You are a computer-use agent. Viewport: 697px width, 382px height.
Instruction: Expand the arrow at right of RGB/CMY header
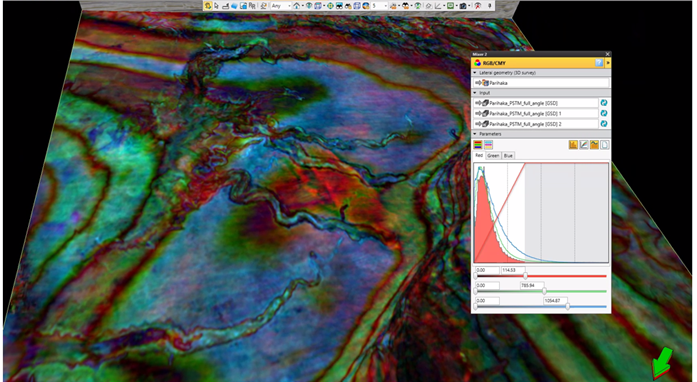(x=608, y=63)
